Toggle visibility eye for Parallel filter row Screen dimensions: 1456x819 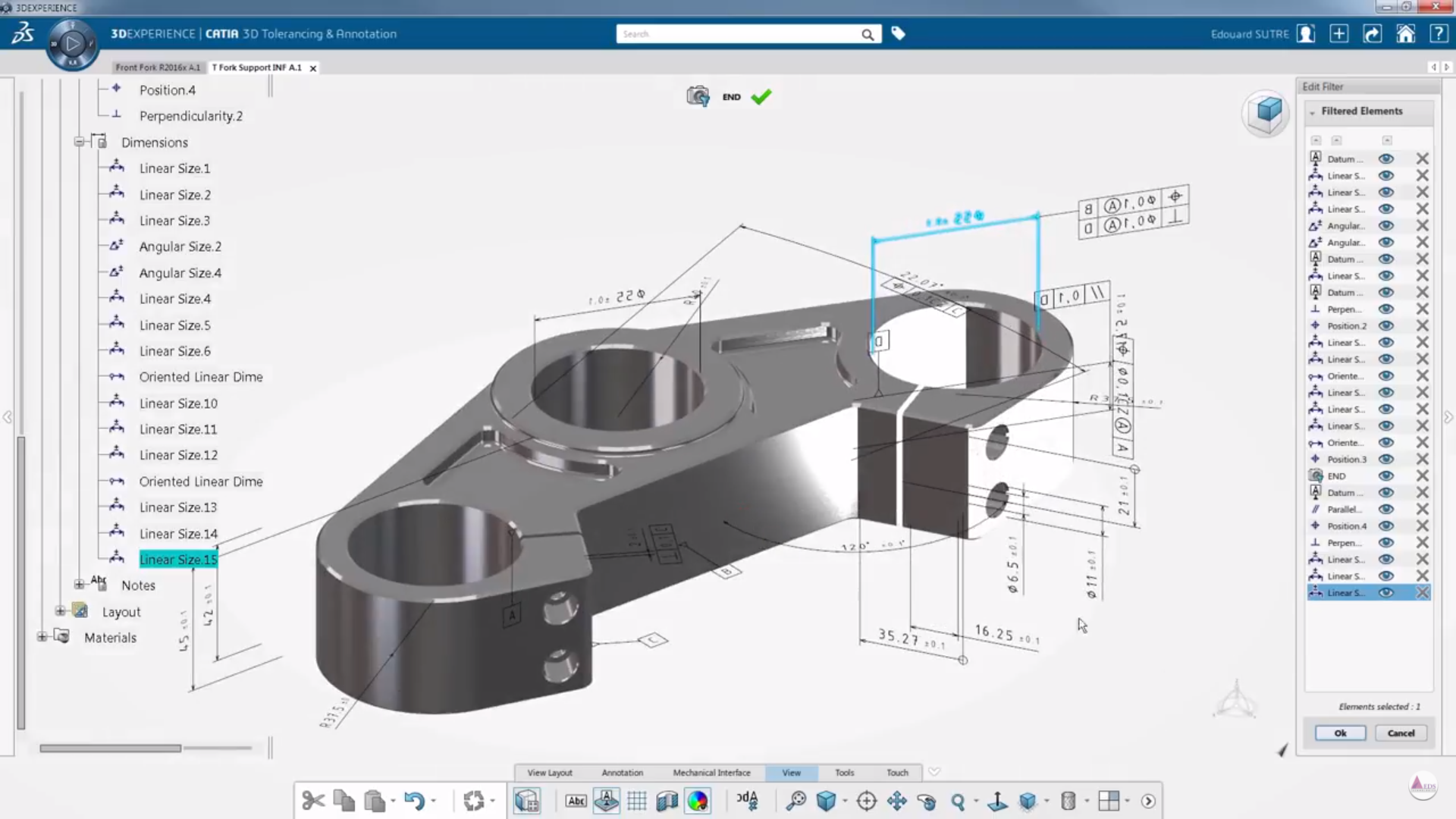point(1386,509)
